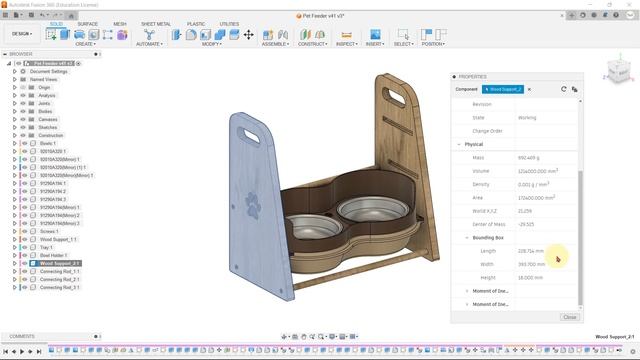Expand the Named Views node
Image resolution: width=640 pixels, height=360 pixels.
(x=15, y=80)
